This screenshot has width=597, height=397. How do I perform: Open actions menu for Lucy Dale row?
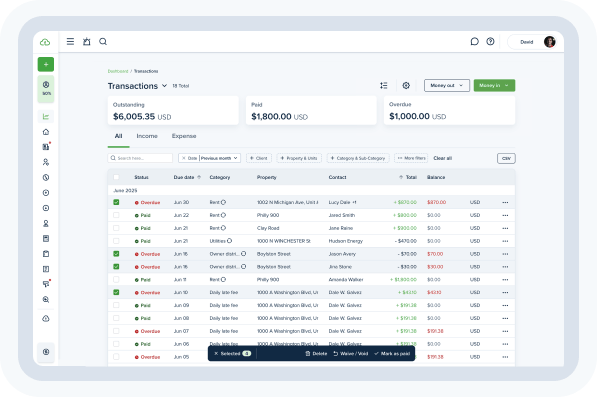pyautogui.click(x=505, y=202)
